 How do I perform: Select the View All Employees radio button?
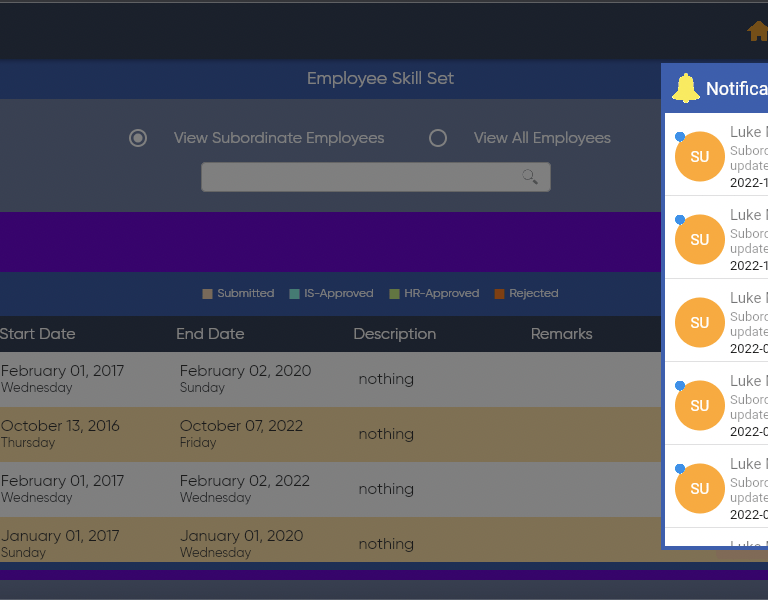(438, 138)
